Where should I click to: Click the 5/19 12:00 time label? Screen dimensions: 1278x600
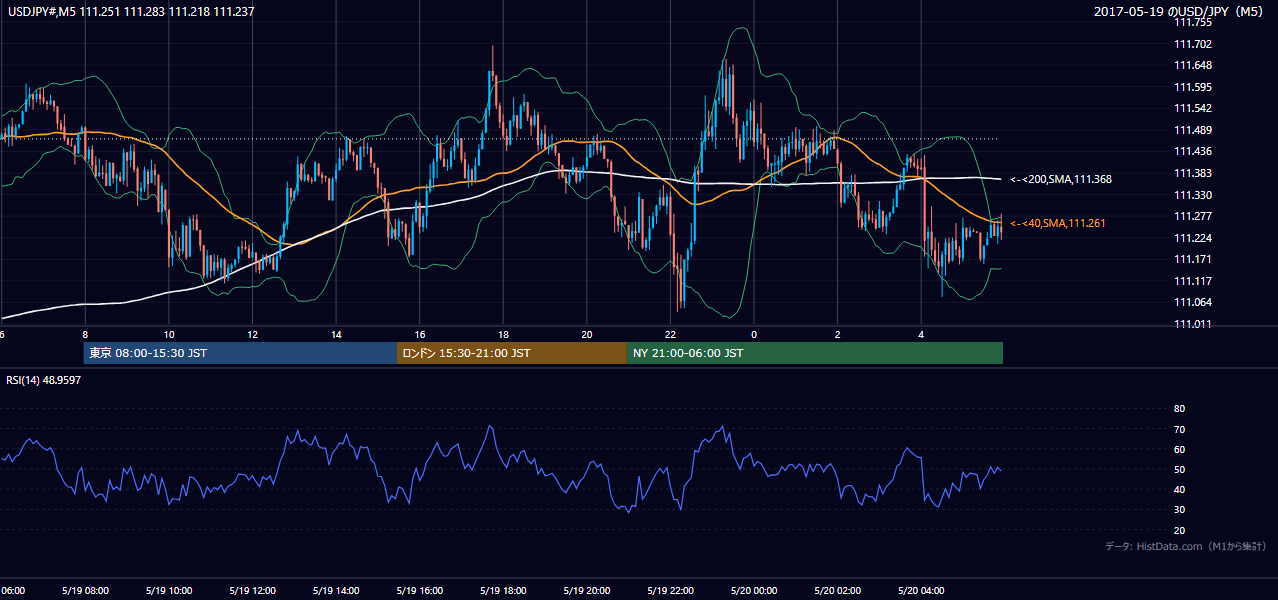tap(251, 590)
